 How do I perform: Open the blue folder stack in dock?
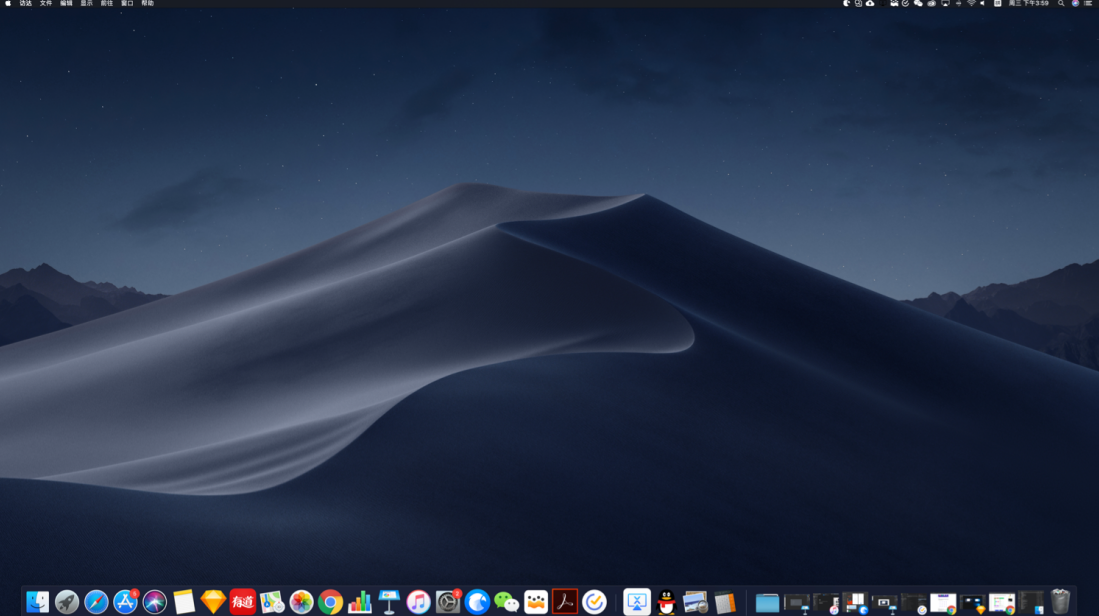(x=767, y=602)
